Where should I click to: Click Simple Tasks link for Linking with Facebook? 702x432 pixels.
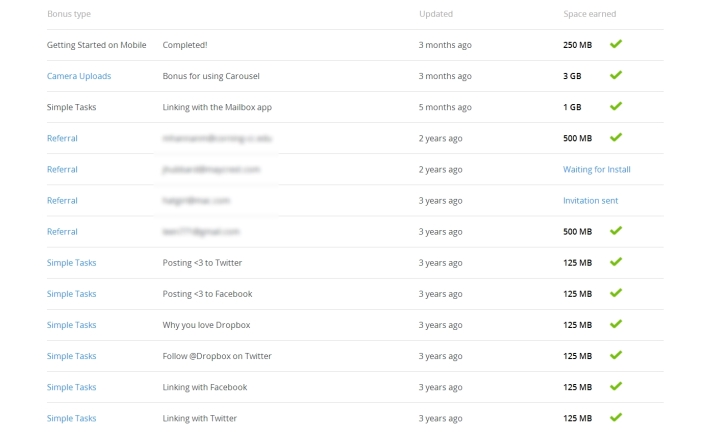(71, 387)
